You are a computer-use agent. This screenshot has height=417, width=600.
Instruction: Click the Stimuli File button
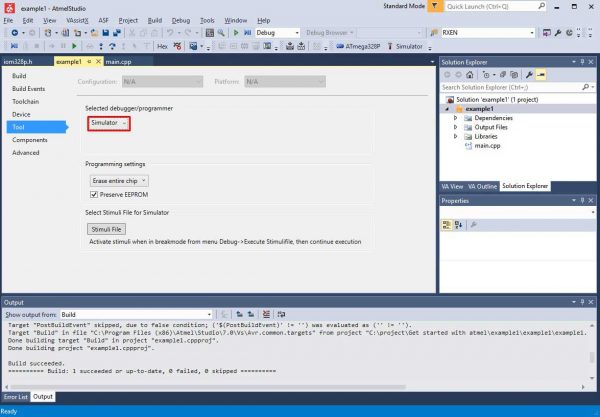click(x=106, y=229)
